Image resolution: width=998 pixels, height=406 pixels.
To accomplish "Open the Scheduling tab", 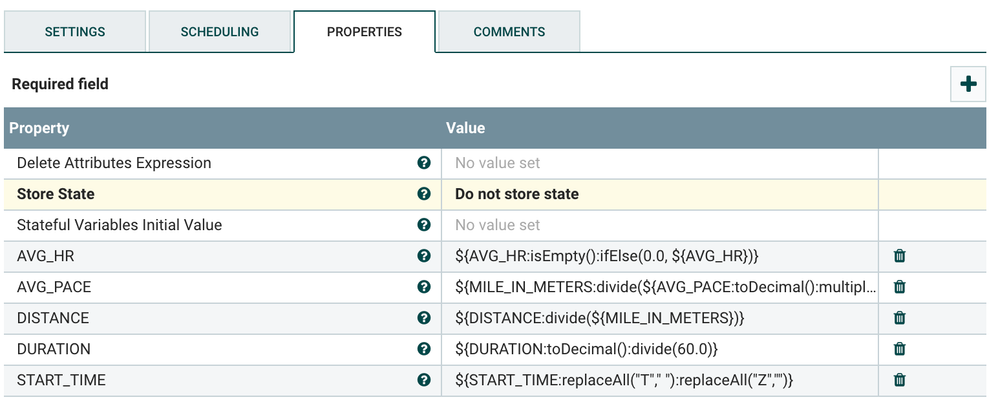I will 219,32.
